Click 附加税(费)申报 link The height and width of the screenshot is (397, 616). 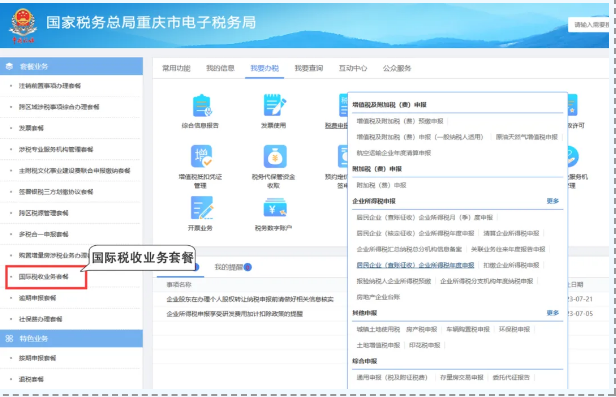(381, 185)
